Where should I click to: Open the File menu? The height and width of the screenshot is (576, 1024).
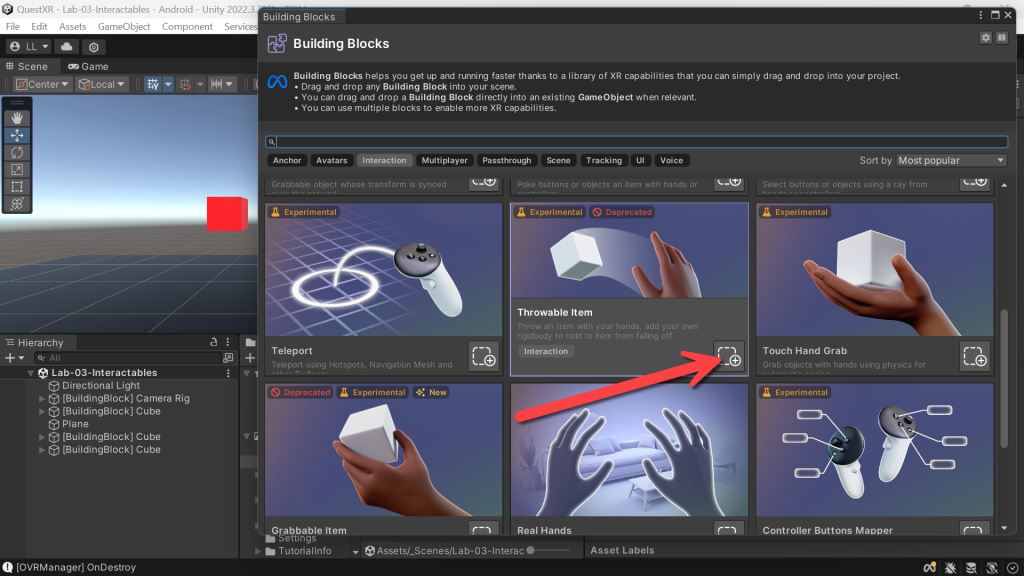coord(13,27)
